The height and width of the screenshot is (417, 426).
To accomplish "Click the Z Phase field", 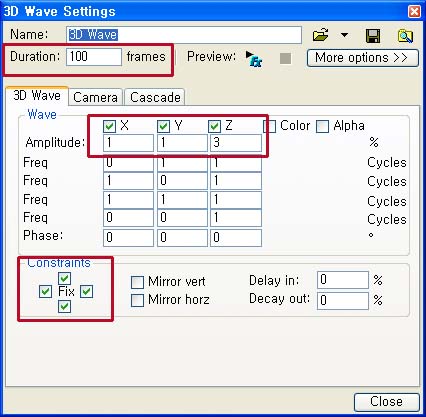I will coord(236,237).
